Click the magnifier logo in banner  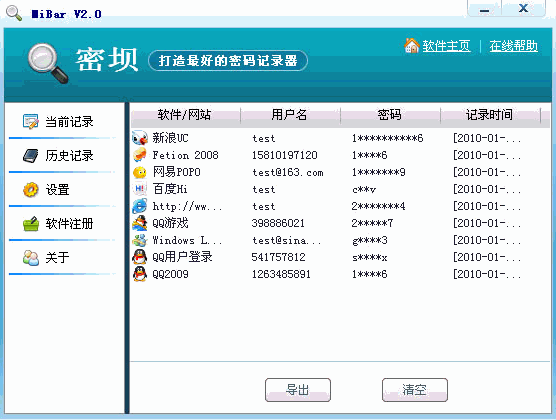[x=48, y=63]
